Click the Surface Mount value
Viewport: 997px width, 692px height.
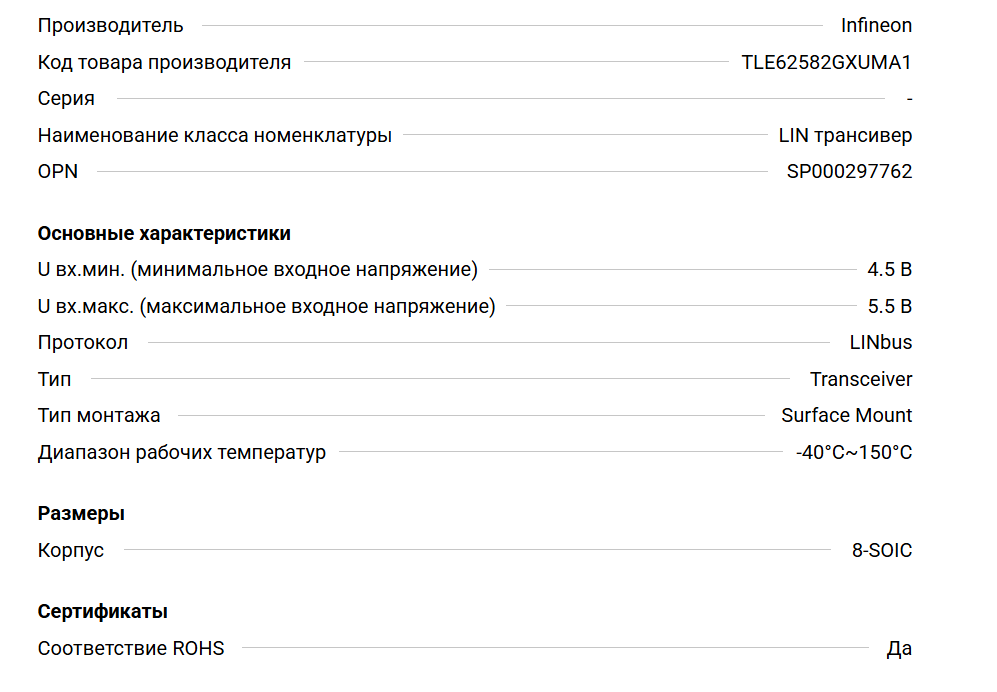846,415
